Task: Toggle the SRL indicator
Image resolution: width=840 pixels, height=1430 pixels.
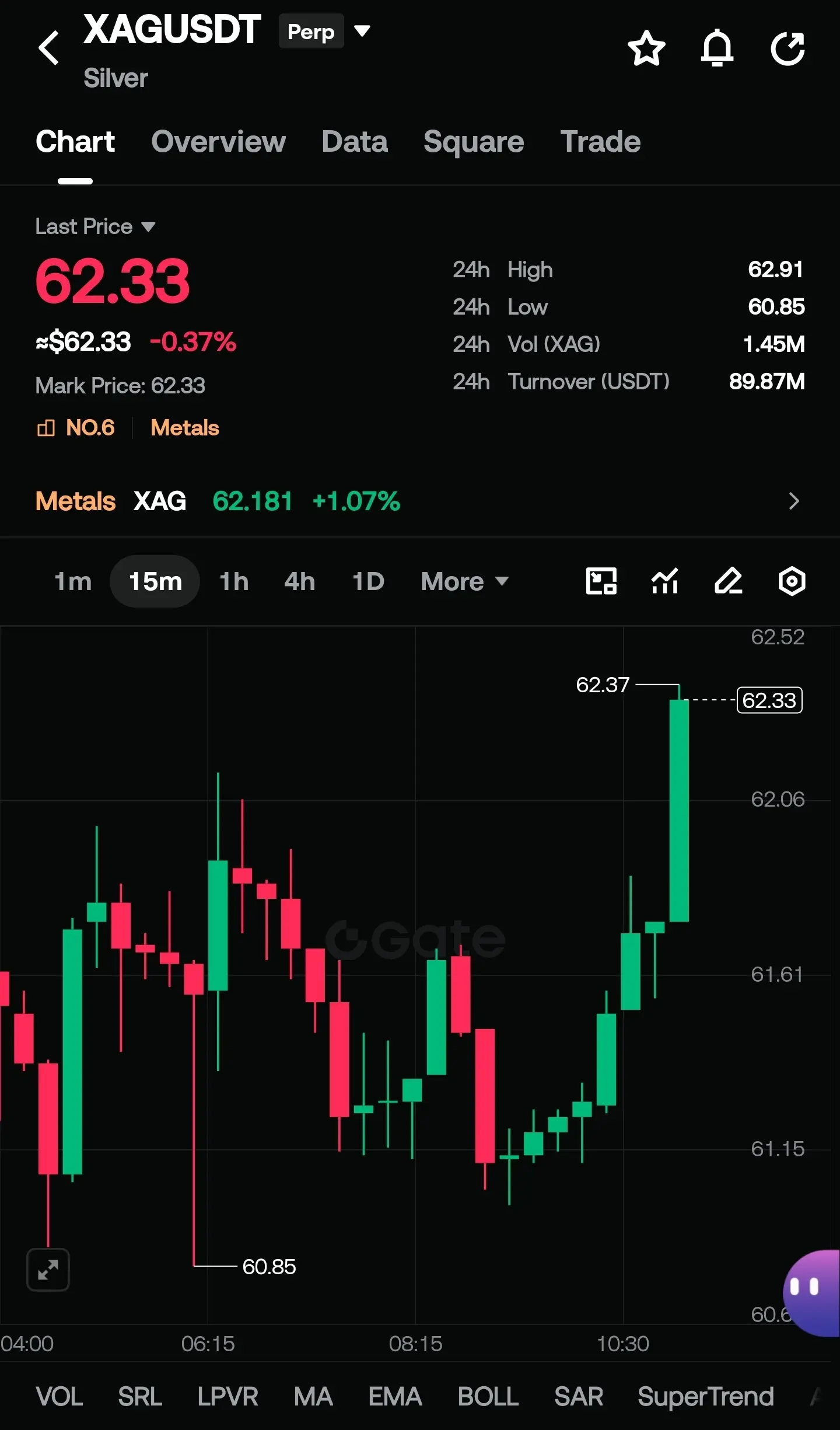Action: pos(140,1397)
